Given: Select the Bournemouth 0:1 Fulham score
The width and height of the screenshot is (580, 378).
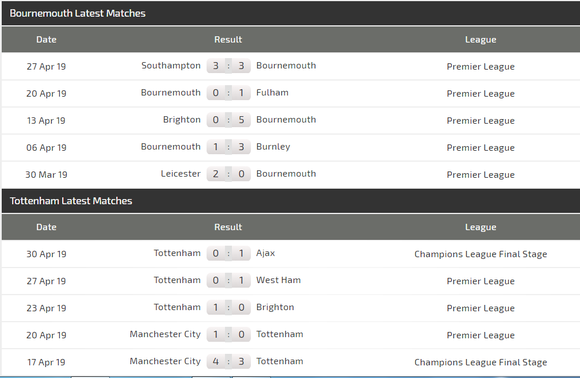Looking at the screenshot, I should 228,93.
